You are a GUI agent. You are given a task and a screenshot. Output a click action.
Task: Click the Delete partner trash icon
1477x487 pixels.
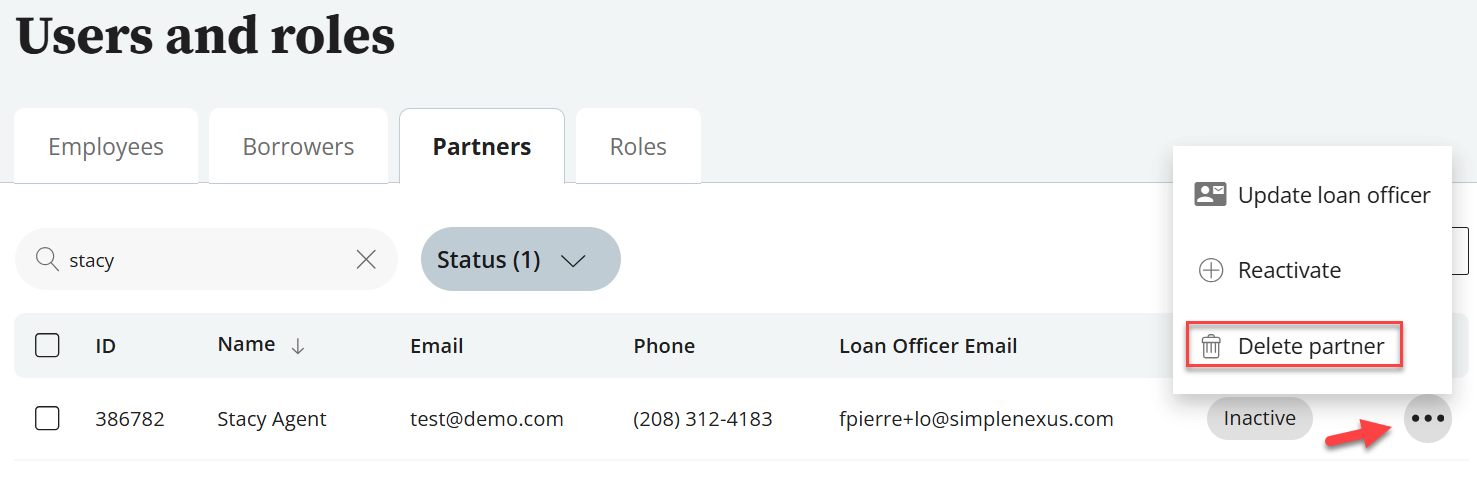[1211, 347]
